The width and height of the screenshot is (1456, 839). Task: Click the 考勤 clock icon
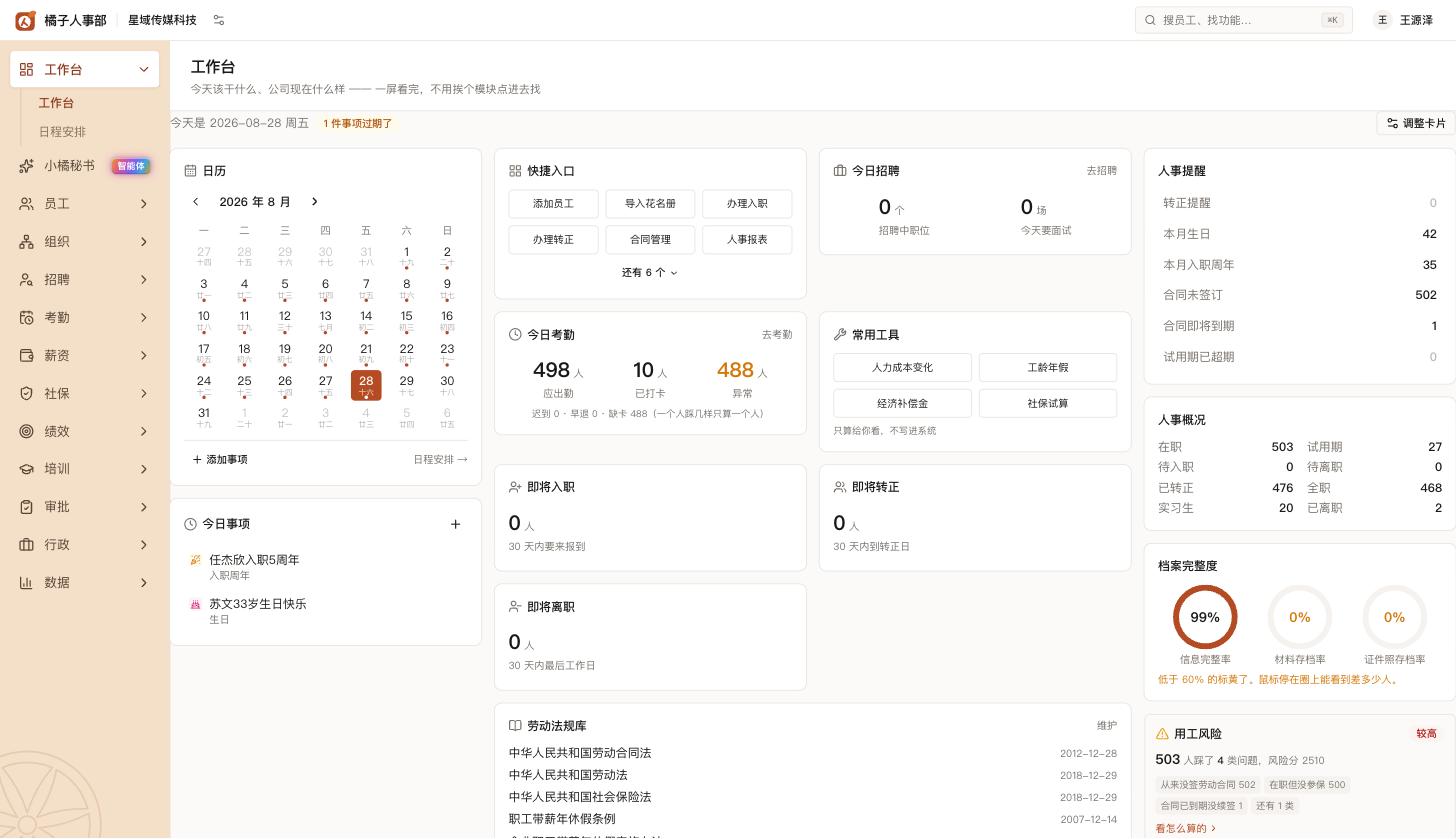click(27, 318)
